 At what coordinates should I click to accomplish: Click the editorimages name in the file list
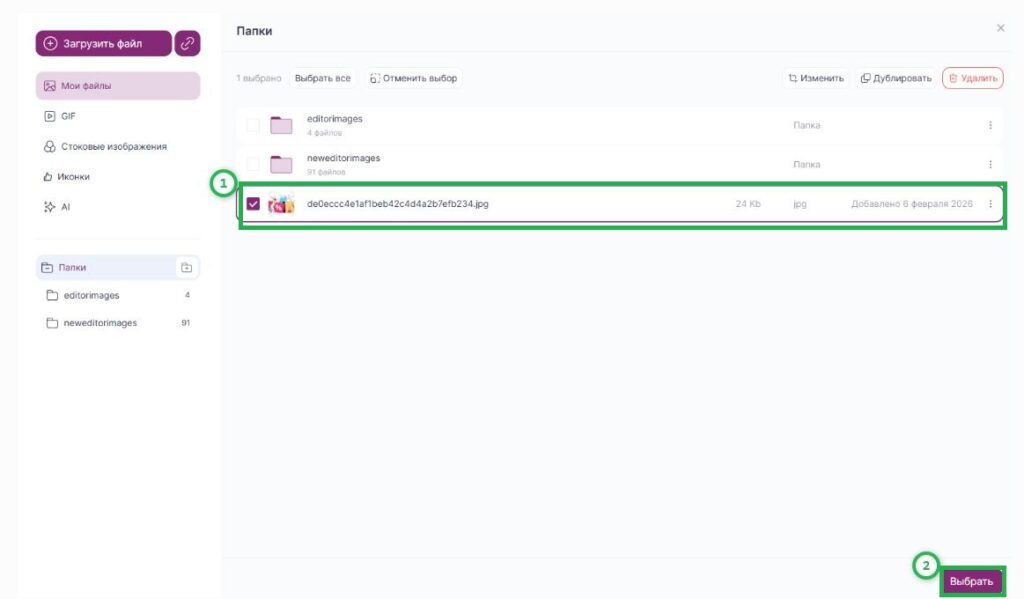pos(334,119)
